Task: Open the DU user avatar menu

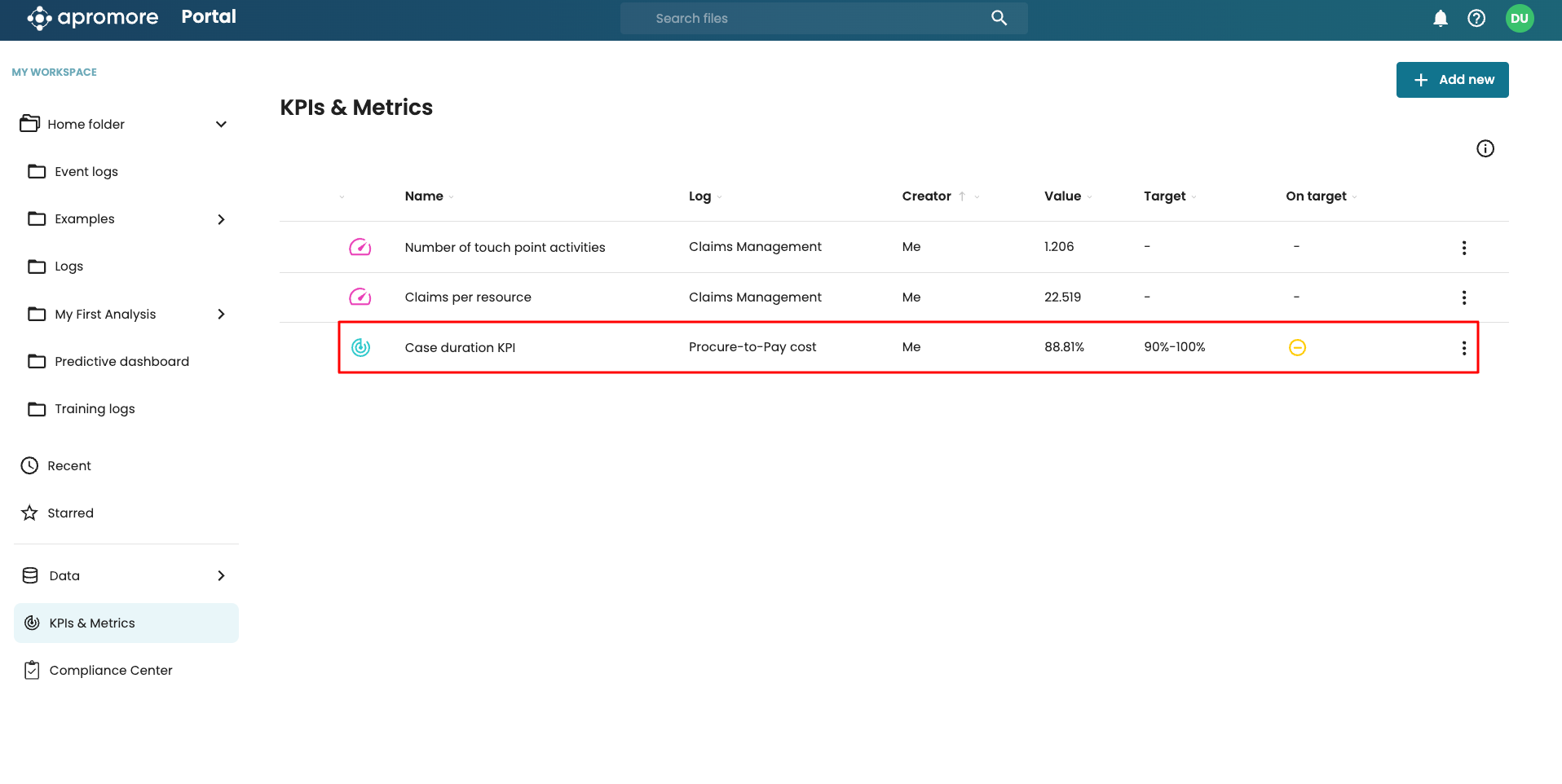Action: click(x=1519, y=18)
